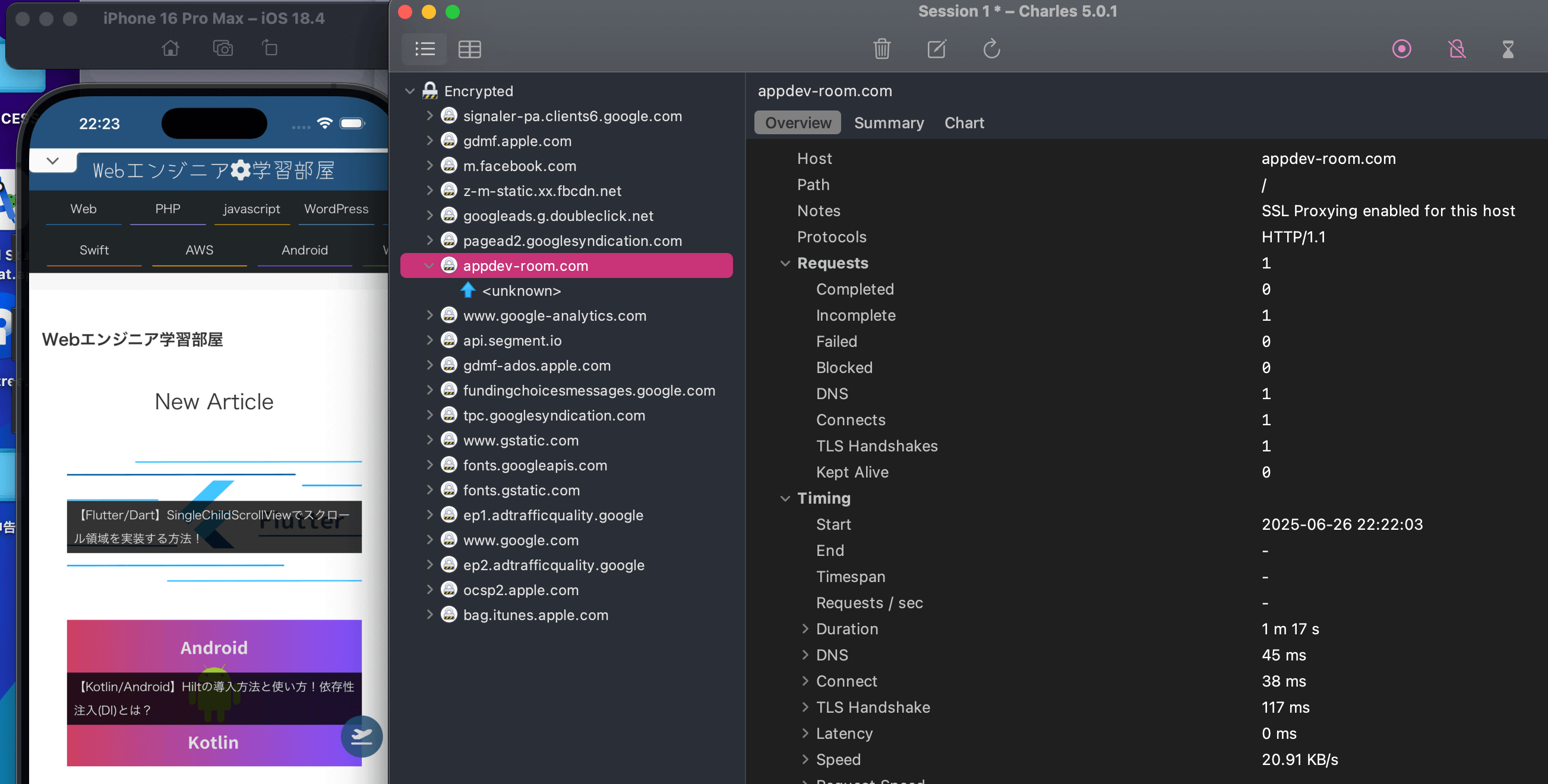1548x784 pixels.
Task: Tap the Android category in the nav
Action: 305,250
